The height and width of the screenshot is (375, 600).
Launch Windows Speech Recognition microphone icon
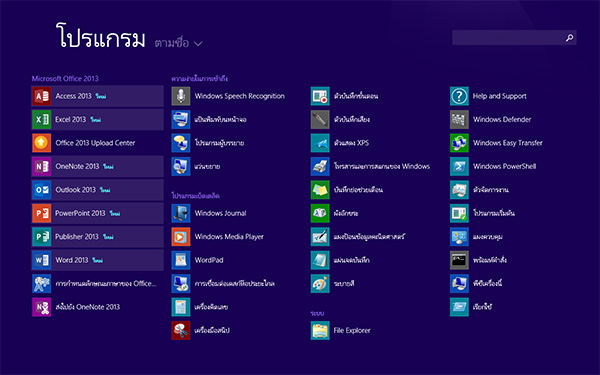(x=181, y=96)
